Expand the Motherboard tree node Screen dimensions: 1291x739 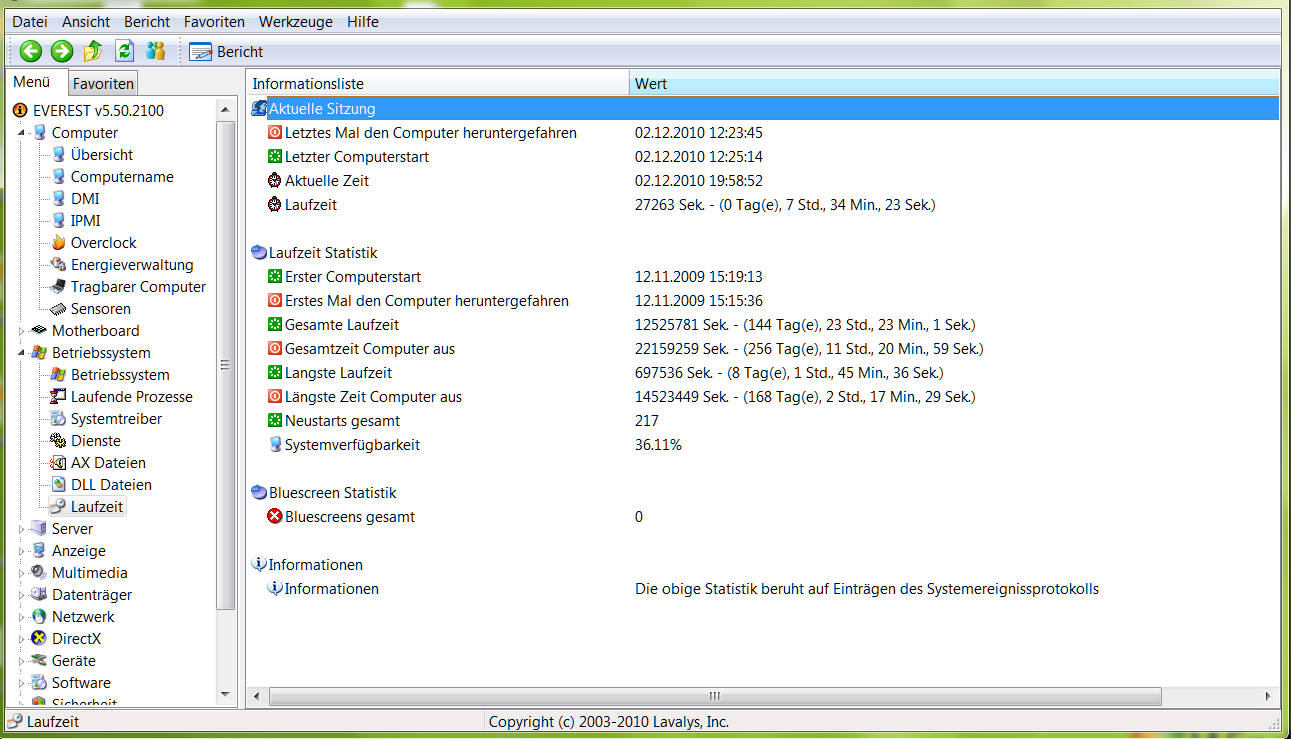pyautogui.click(x=22, y=331)
